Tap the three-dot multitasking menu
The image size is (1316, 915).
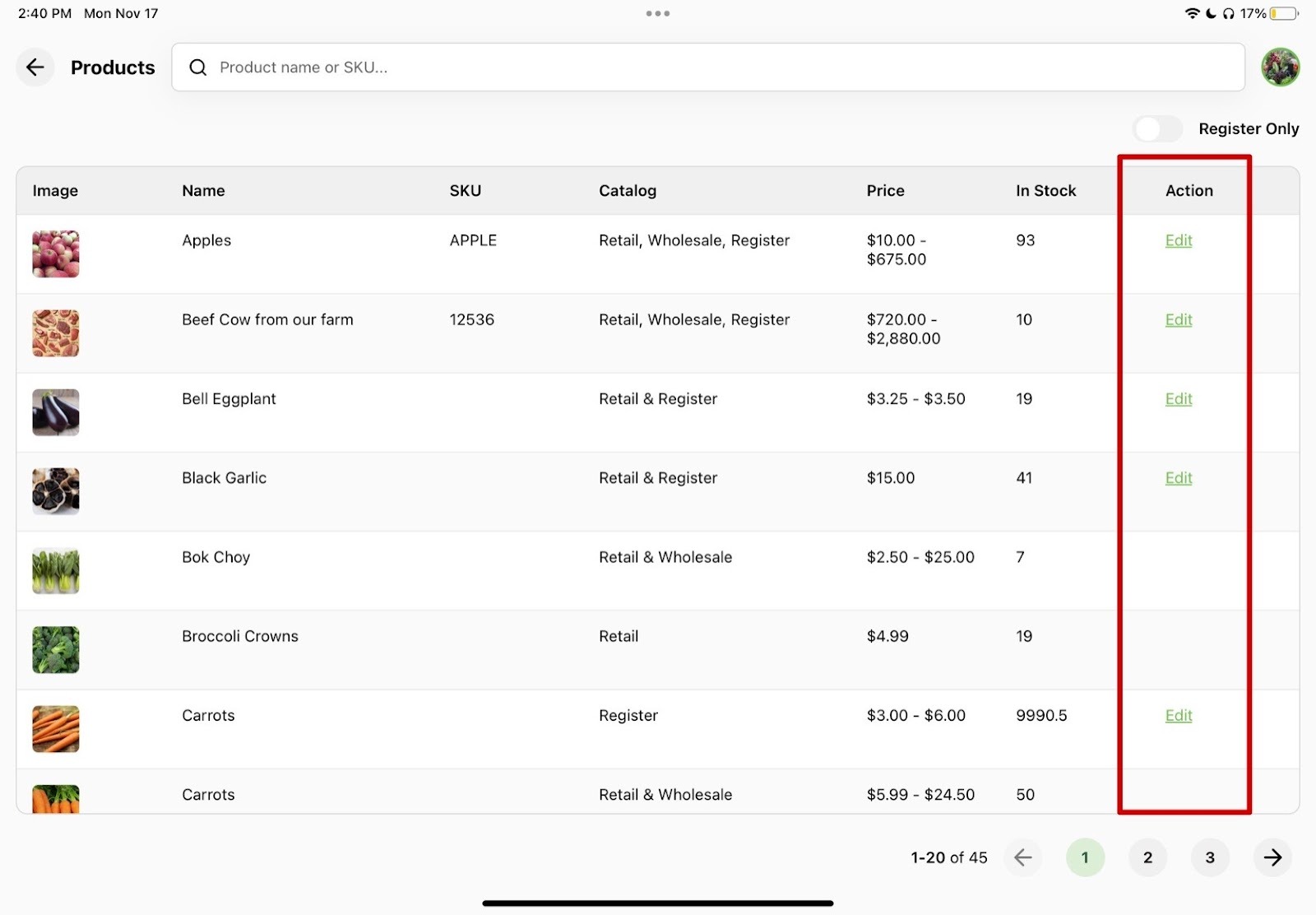click(x=657, y=13)
